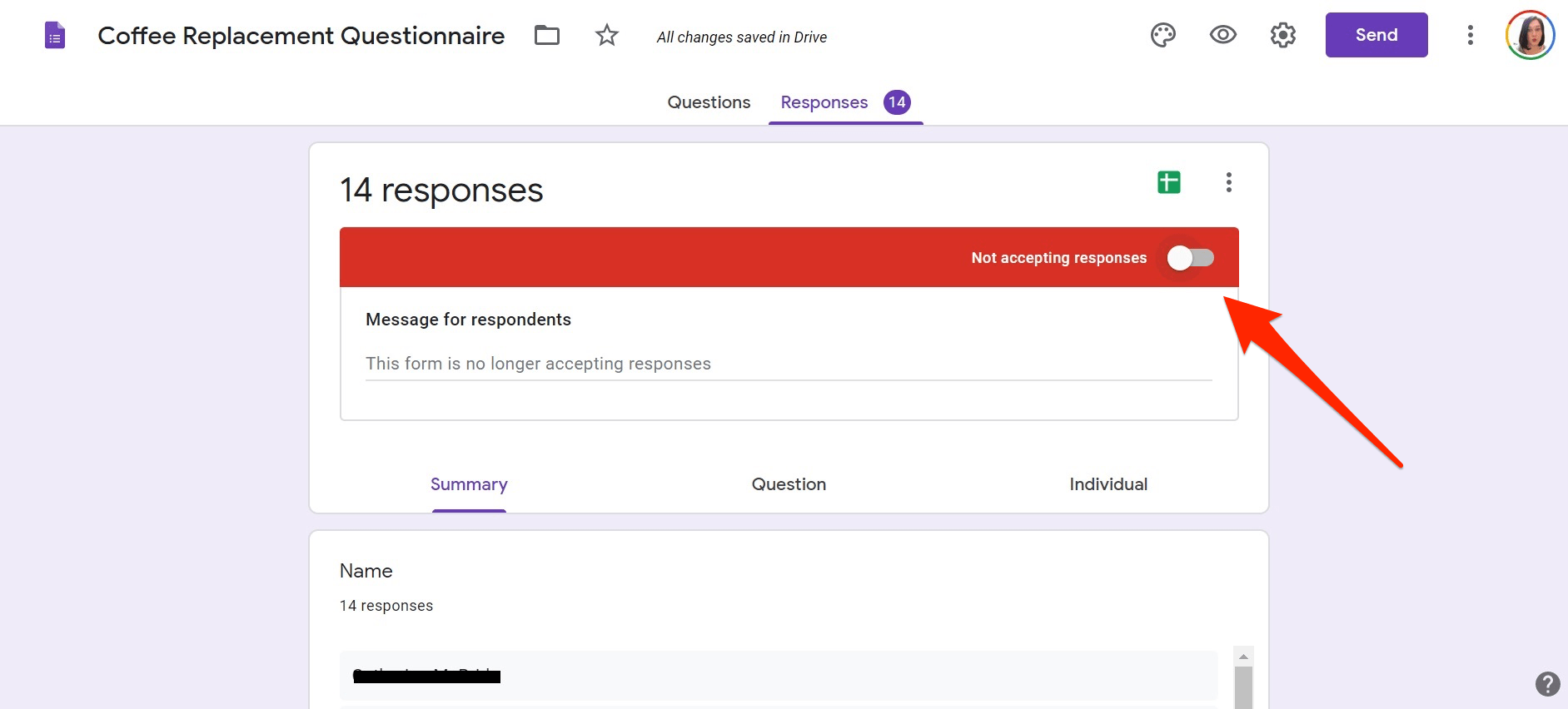Screen dimensions: 1568x709
Task: Open the Google account avatar
Action: (x=1531, y=35)
